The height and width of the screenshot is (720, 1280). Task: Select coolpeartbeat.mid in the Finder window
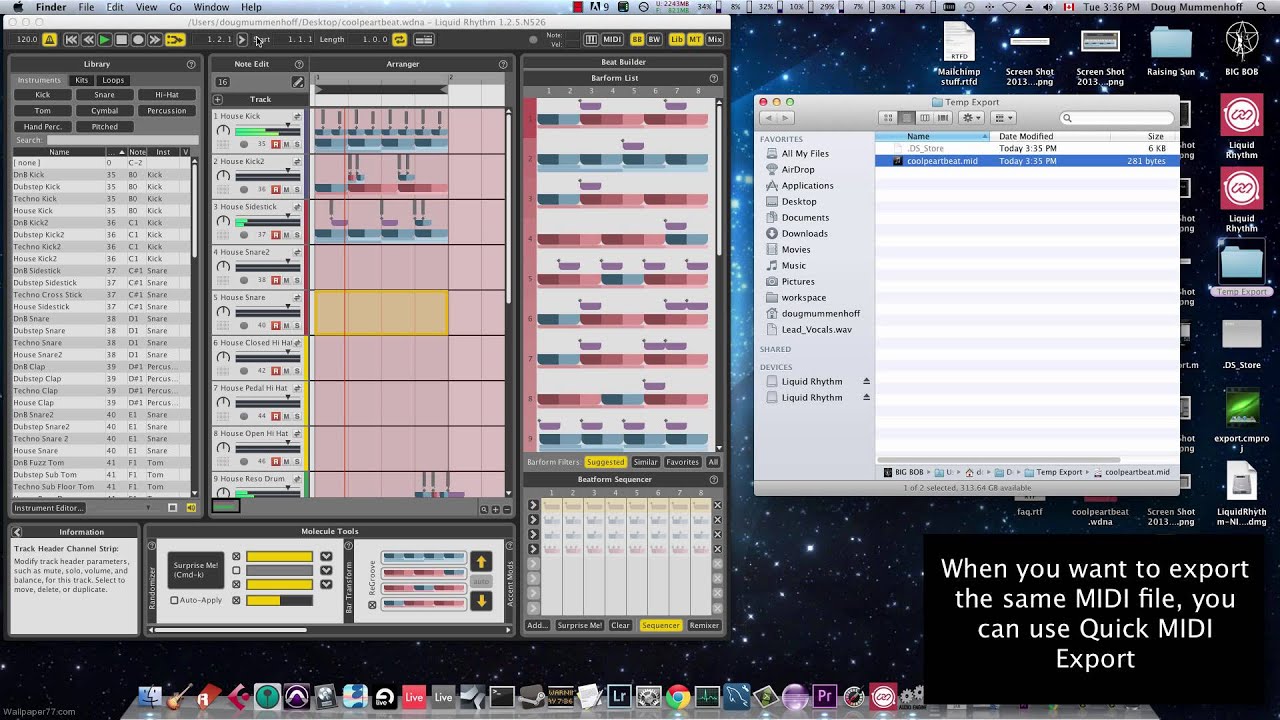(1027, 161)
